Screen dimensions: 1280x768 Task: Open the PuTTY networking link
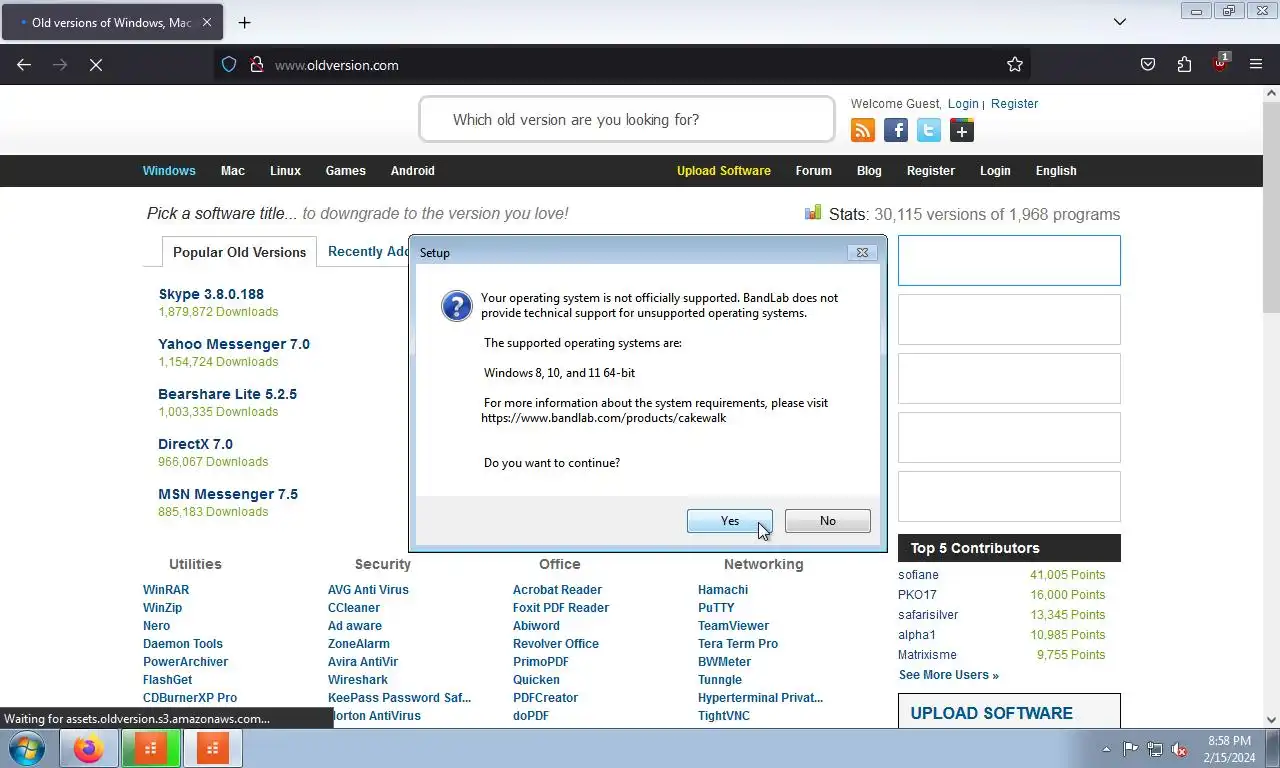tap(716, 608)
